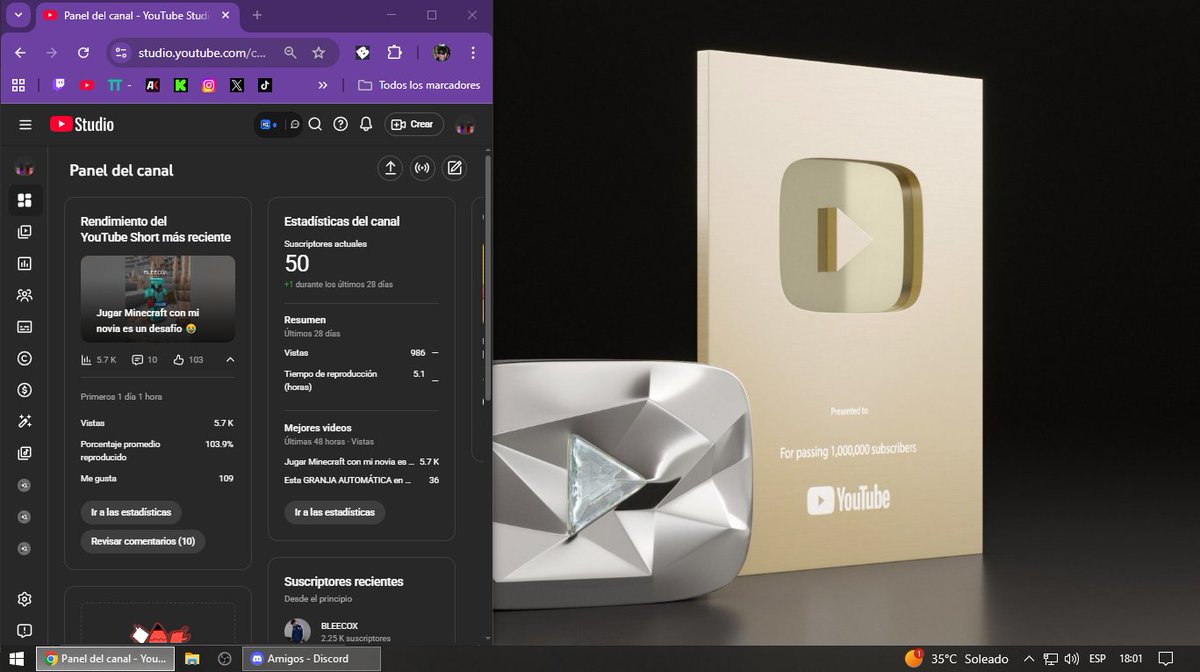Open the Studio hamburger menu
Screen dimensions: 1200x672
[x=25, y=124]
